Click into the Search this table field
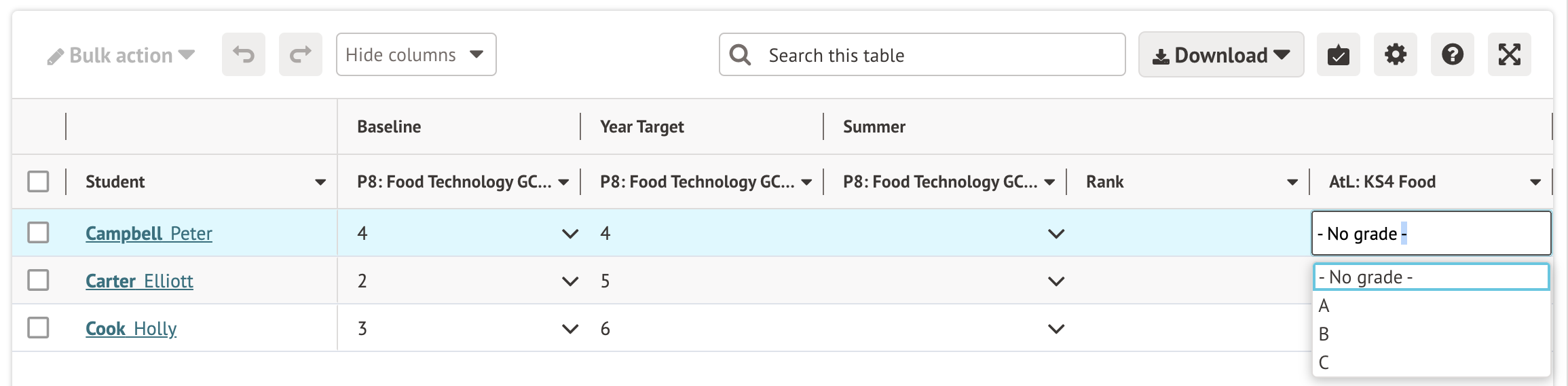Image resolution: width=1568 pixels, height=386 pixels. [x=937, y=55]
